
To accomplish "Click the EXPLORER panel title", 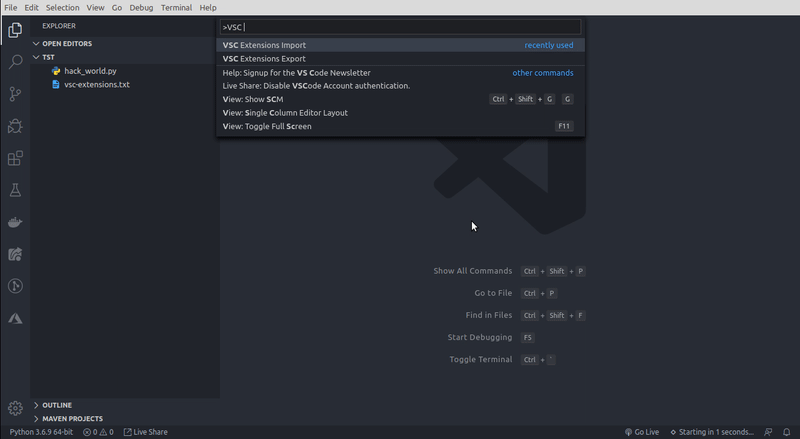I will click(59, 26).
